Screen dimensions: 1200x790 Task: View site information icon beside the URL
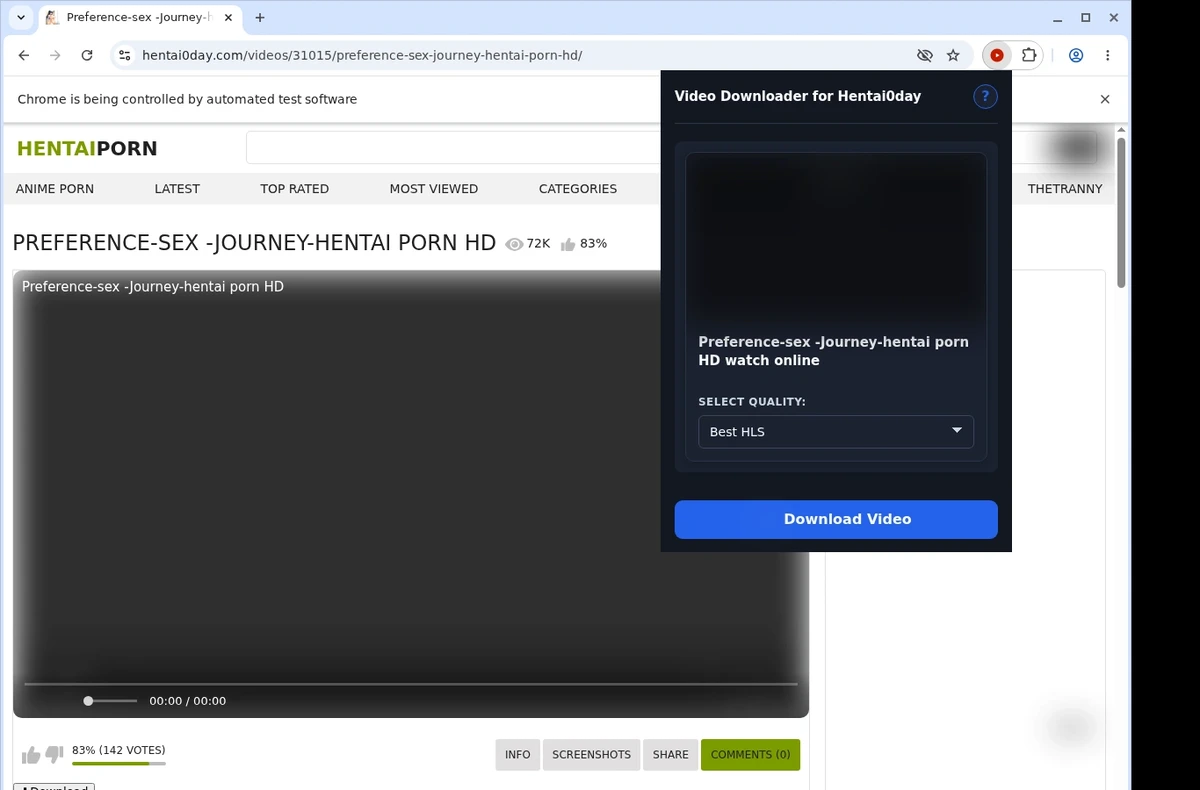[124, 56]
